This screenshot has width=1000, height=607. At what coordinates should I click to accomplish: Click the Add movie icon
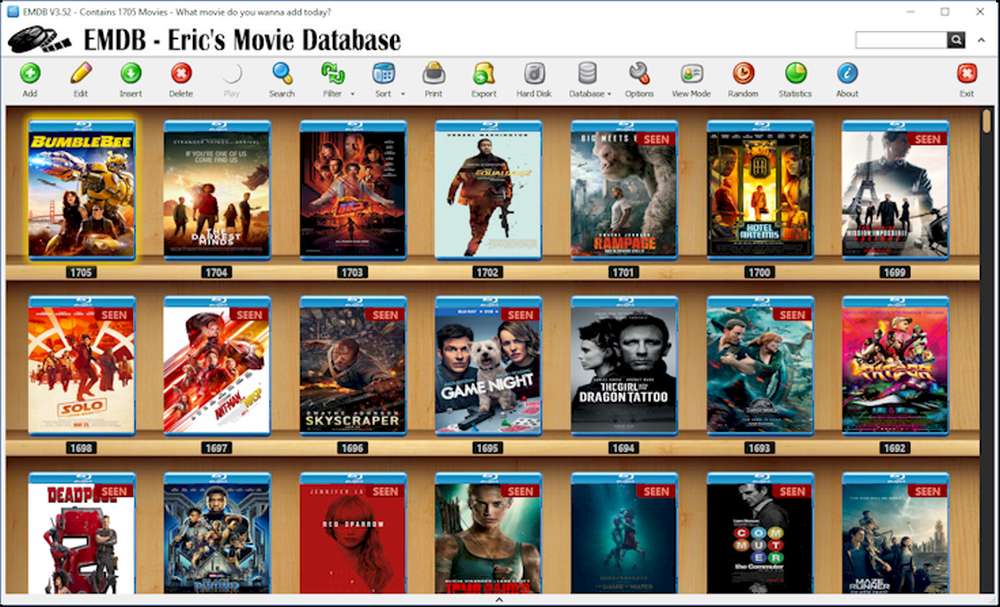pyautogui.click(x=30, y=73)
